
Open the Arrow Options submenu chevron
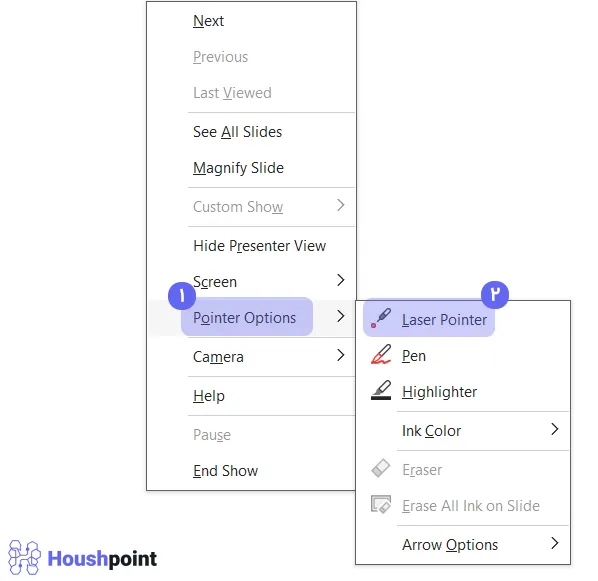pos(555,543)
